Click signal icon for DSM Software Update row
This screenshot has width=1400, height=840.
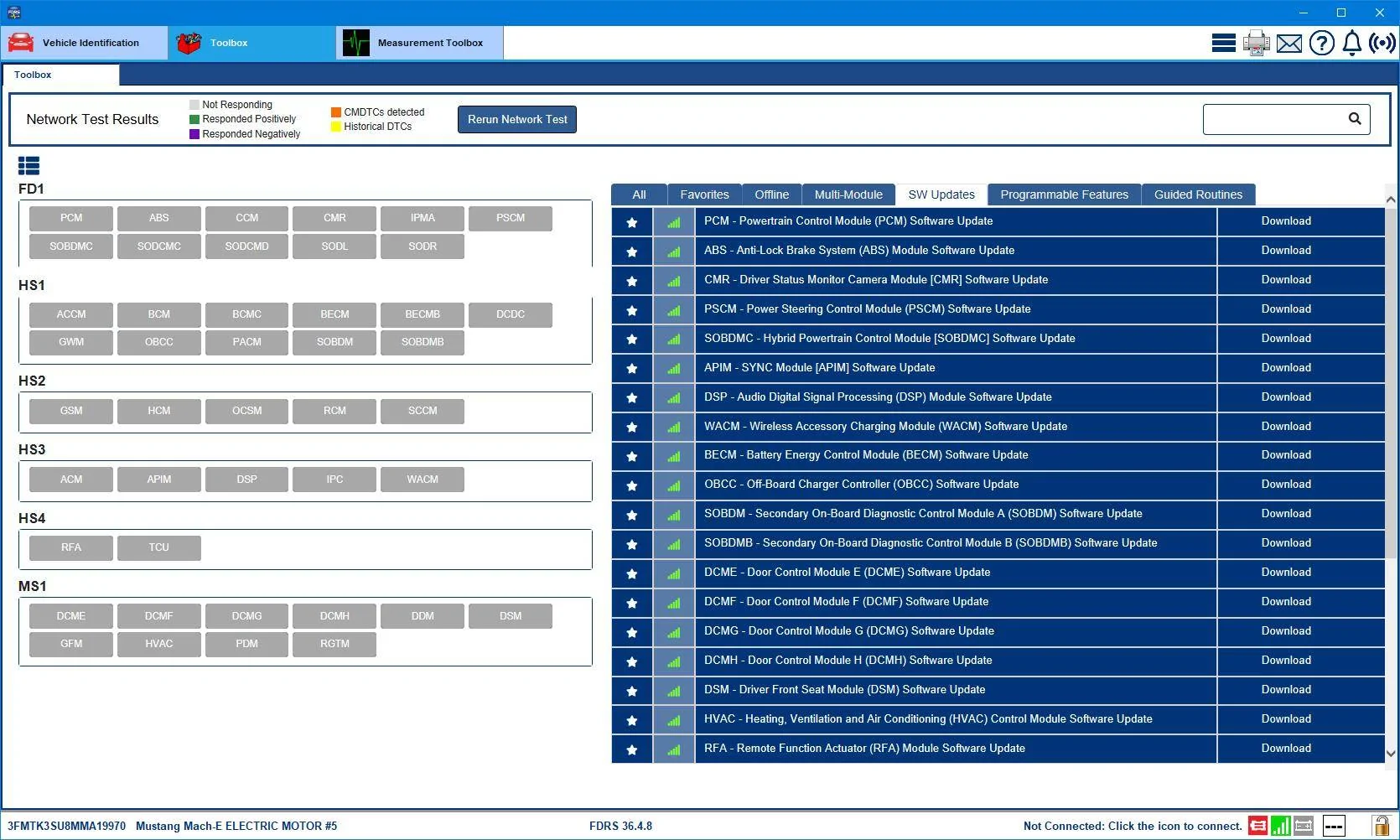pos(674,691)
